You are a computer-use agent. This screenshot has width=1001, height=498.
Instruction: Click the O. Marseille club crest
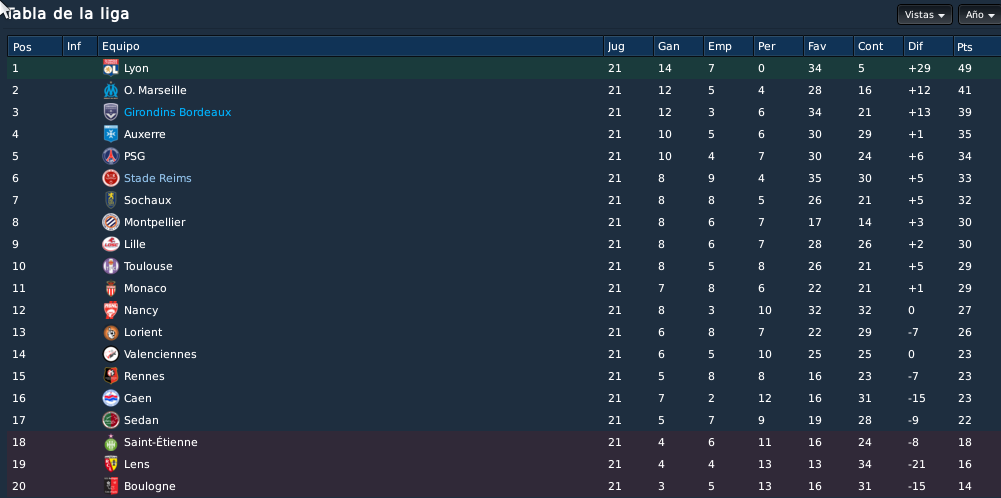[x=111, y=90]
